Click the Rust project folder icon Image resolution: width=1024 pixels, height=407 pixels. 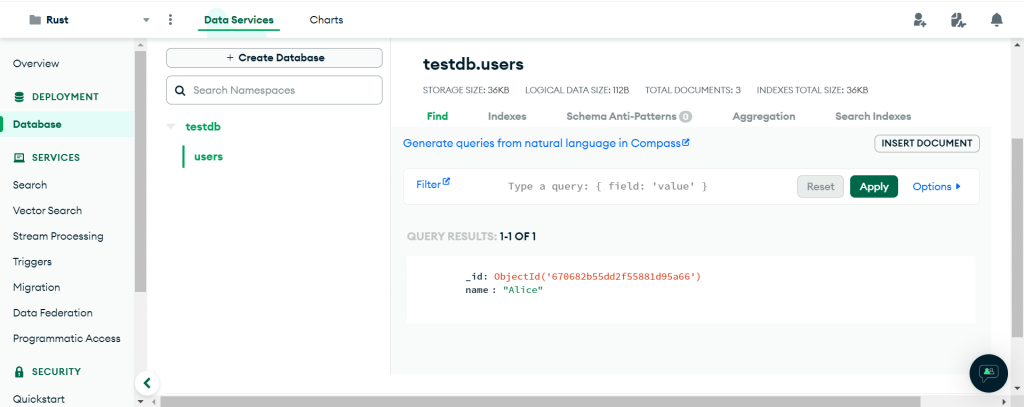coord(35,20)
